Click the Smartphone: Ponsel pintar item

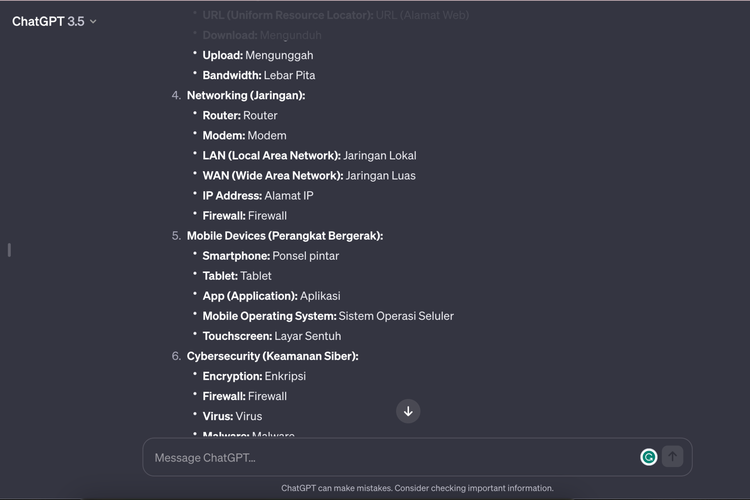pyautogui.click(x=270, y=255)
